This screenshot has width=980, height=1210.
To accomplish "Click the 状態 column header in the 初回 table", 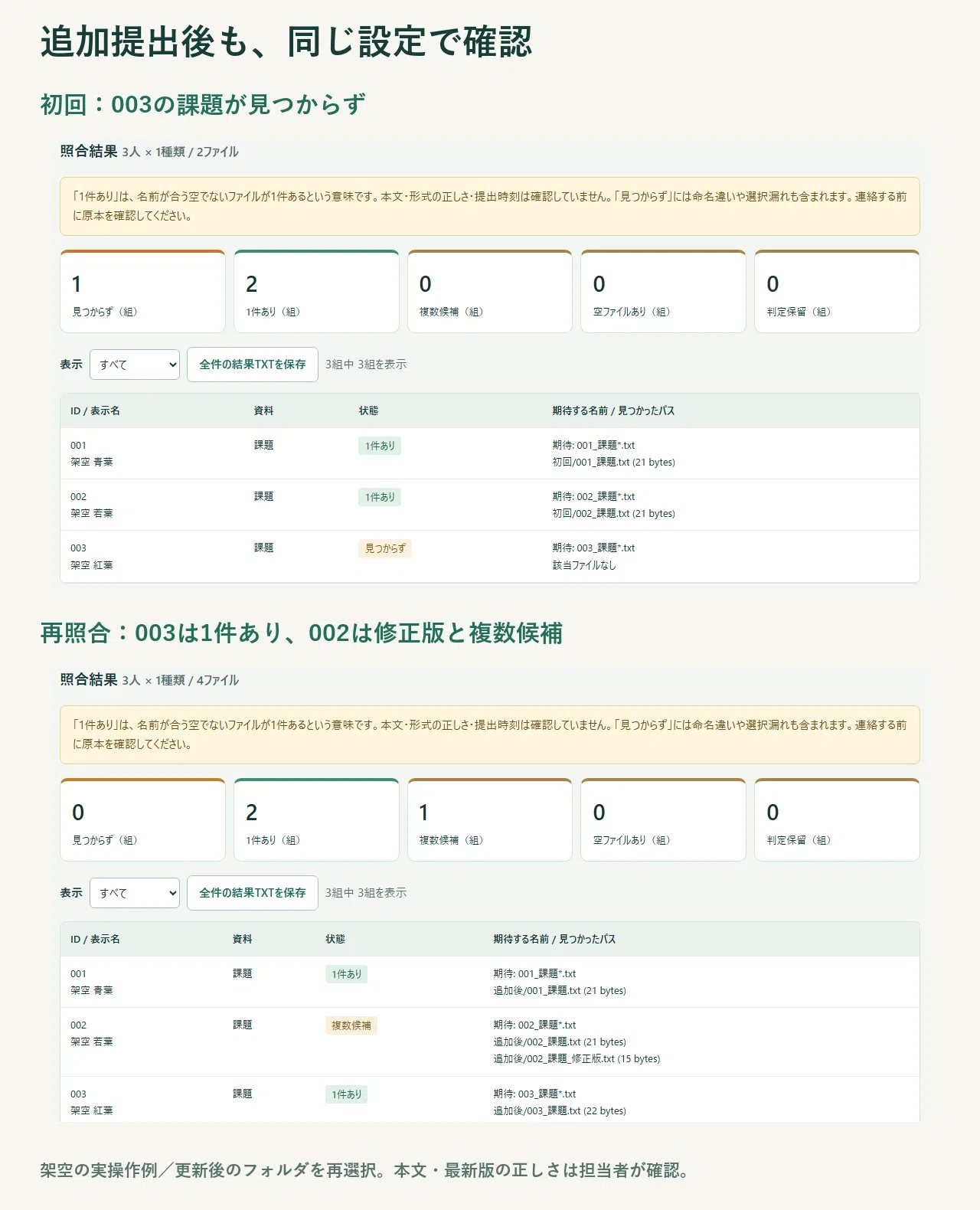I will 368,411.
